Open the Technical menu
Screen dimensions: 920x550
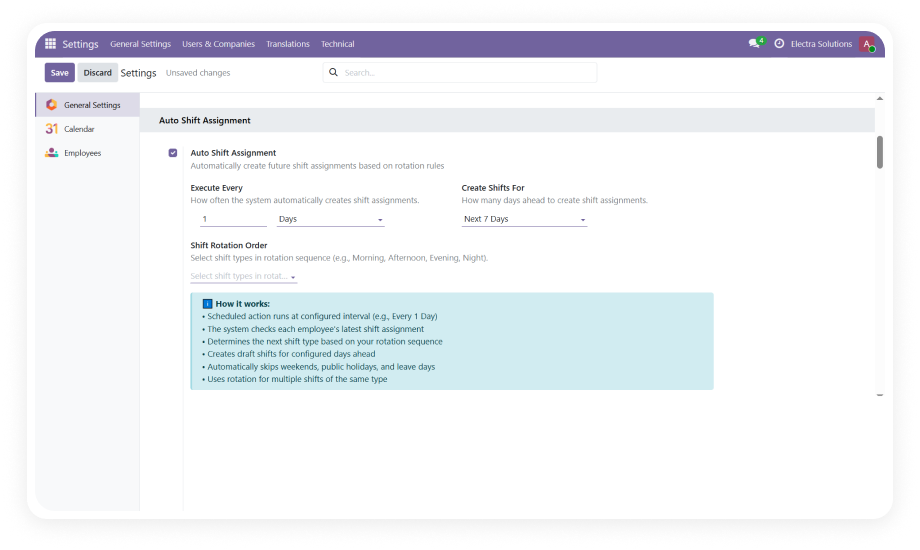[337, 44]
